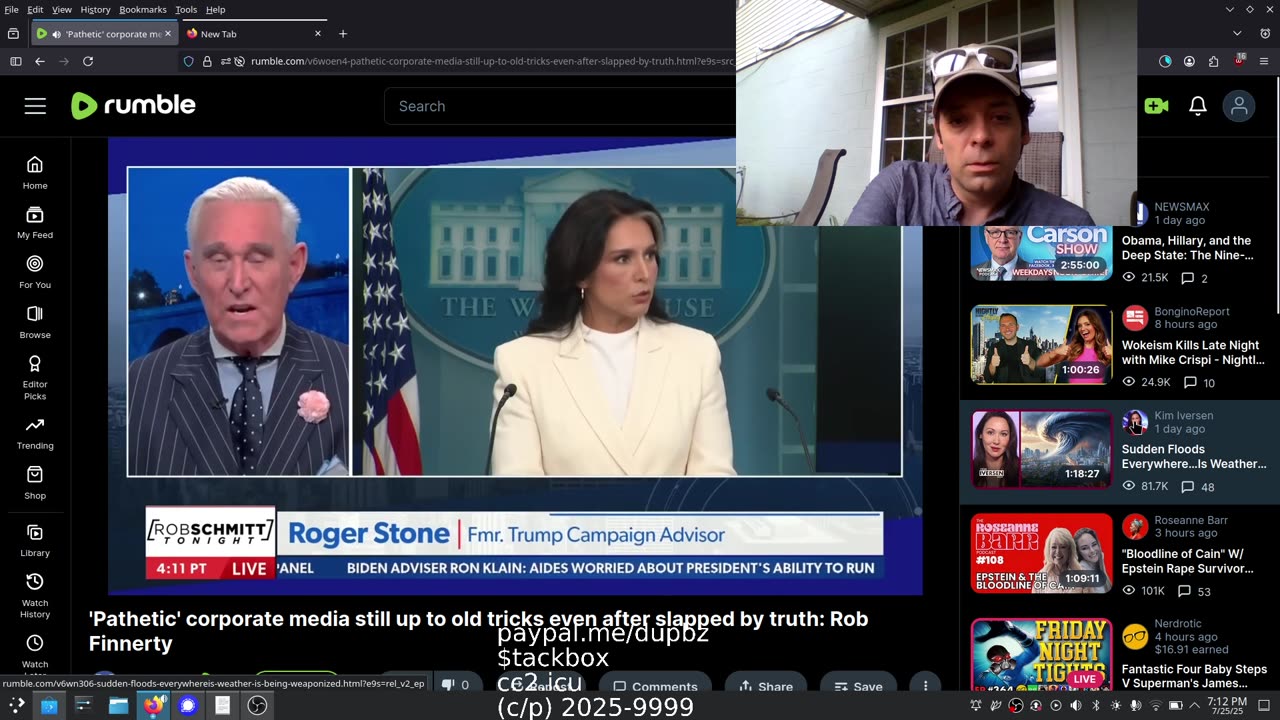
Task: Click the Save button below video
Action: pos(856,686)
